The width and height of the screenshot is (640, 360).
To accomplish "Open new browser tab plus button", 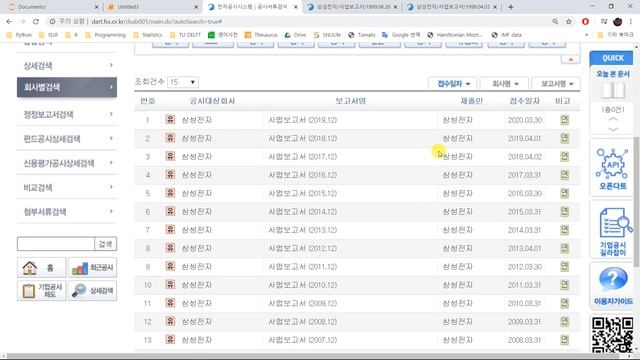I will (510, 7).
